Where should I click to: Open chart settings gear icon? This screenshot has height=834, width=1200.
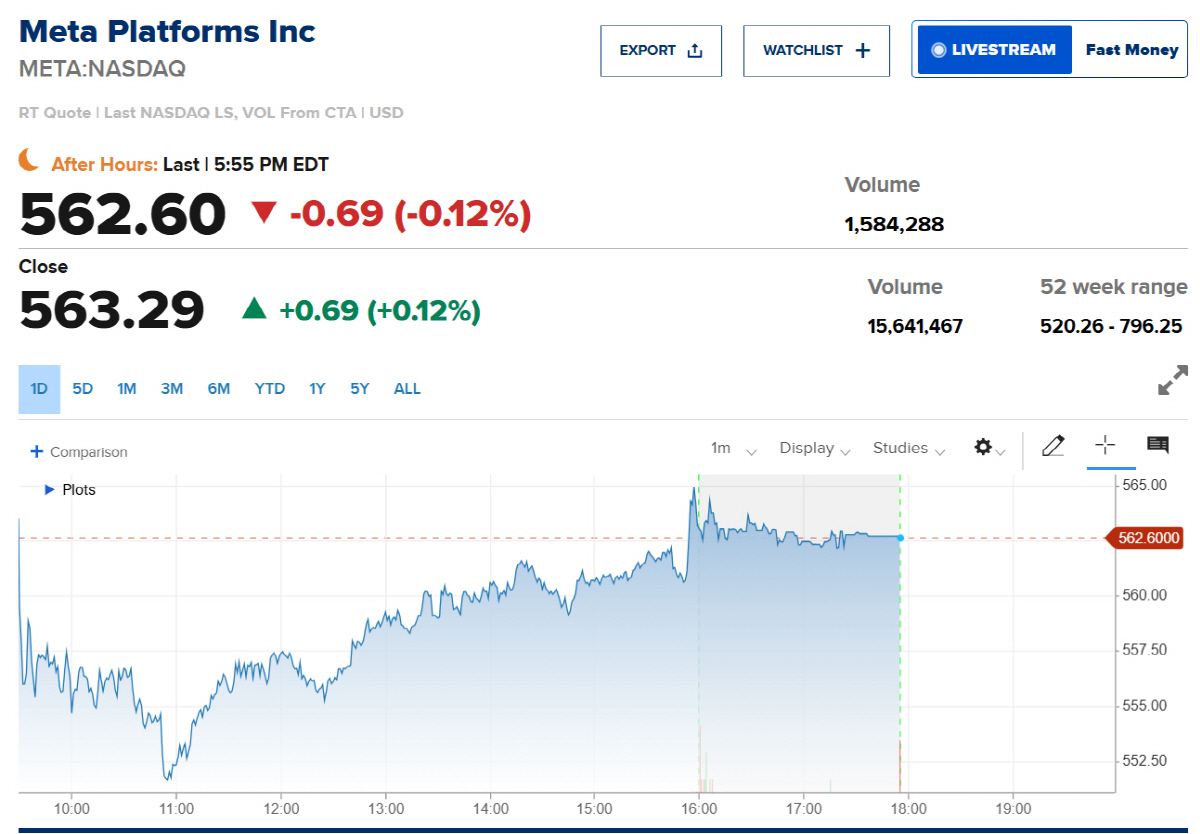coord(983,447)
